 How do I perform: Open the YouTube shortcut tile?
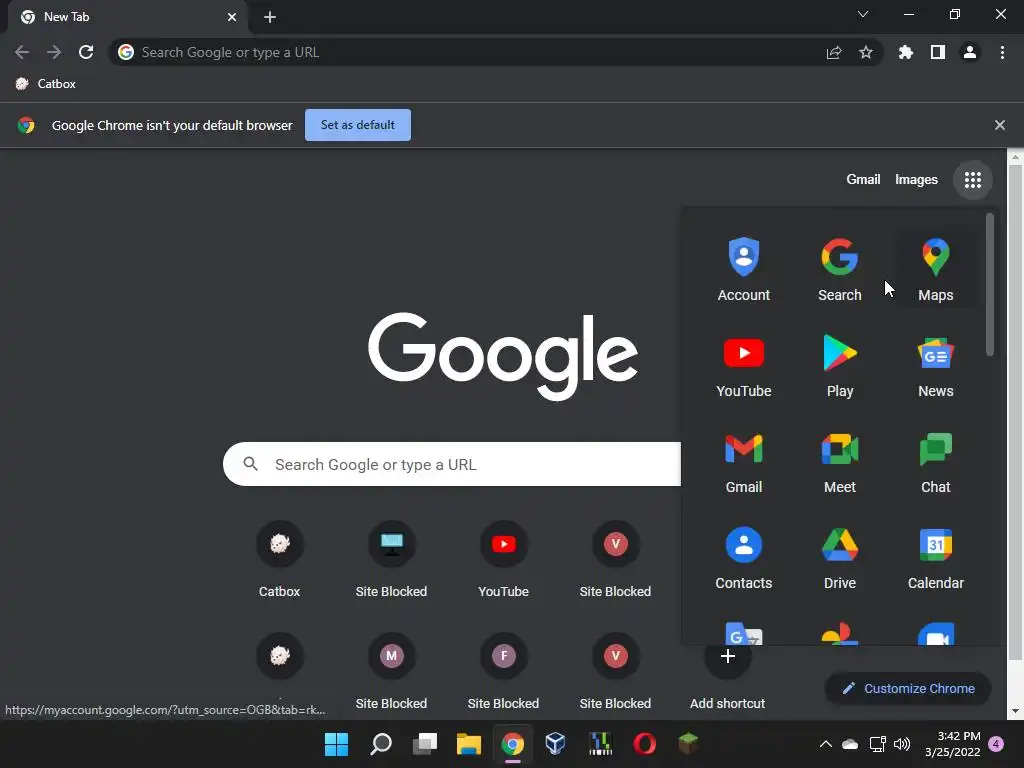503,560
